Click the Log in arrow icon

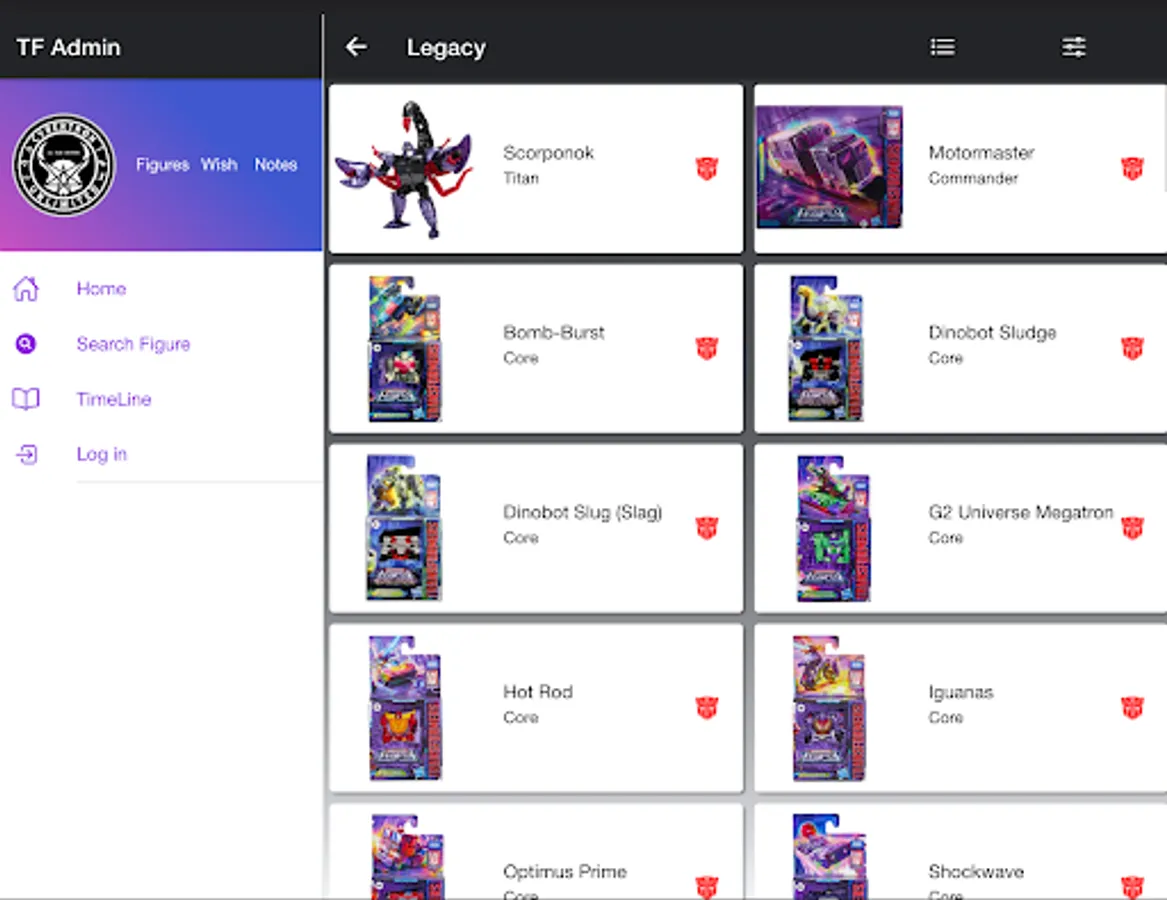[x=27, y=454]
